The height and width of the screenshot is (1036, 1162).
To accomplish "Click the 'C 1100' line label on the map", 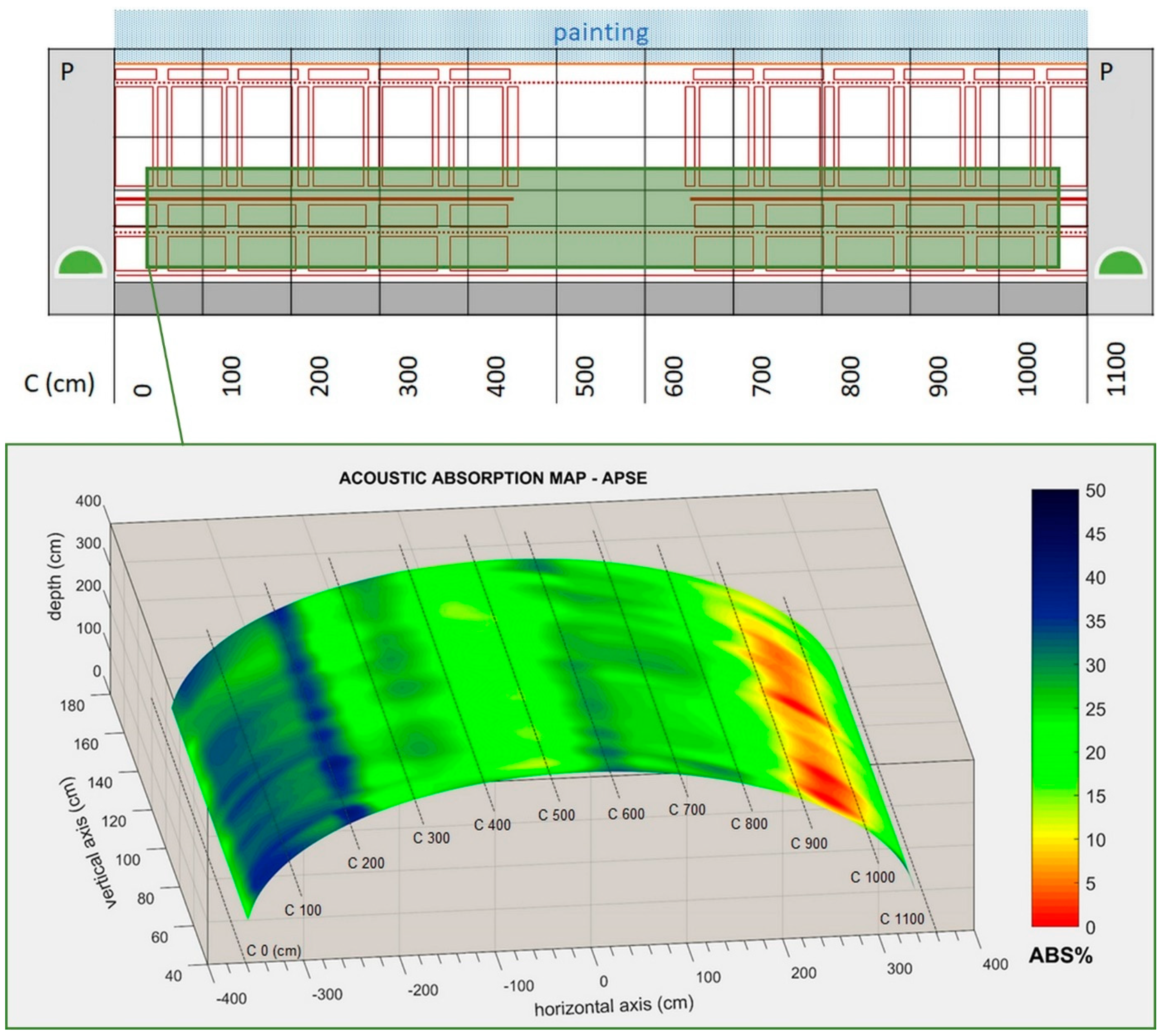I will click(x=902, y=919).
